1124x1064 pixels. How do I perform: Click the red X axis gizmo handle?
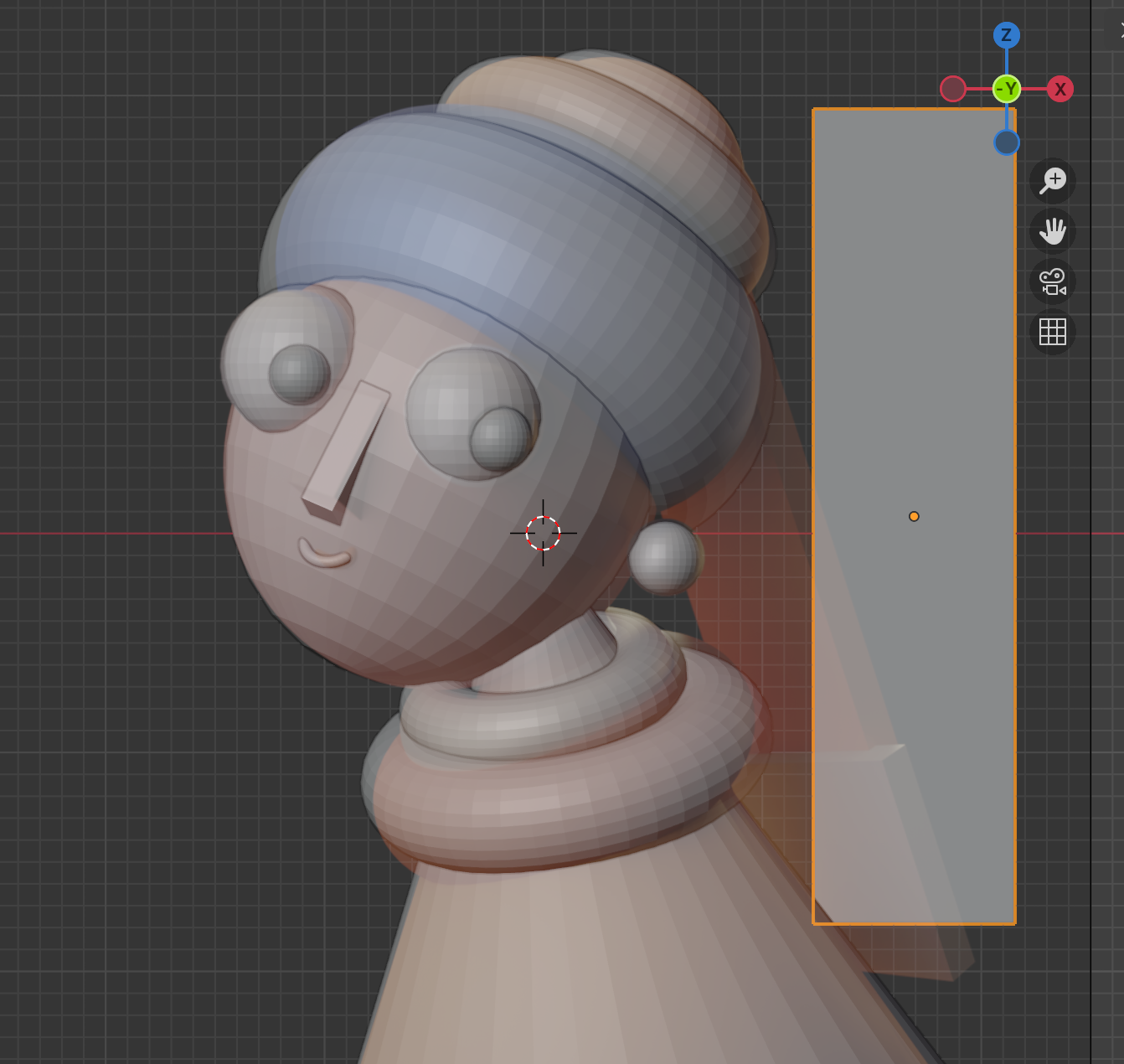tap(1060, 89)
